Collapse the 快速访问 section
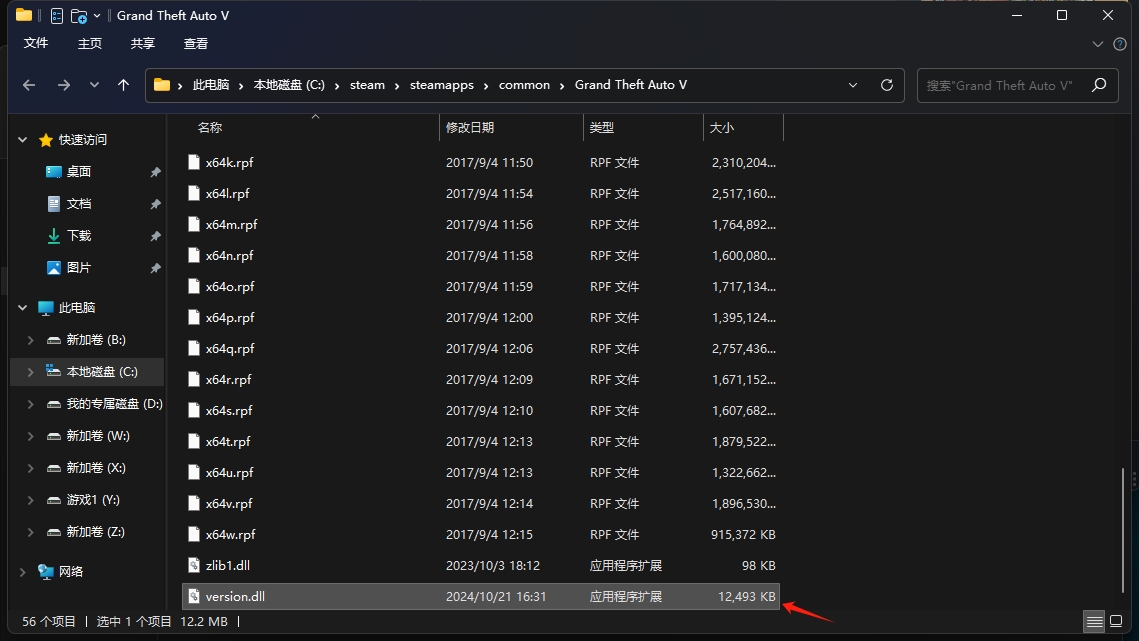1139x641 pixels. click(x=23, y=140)
